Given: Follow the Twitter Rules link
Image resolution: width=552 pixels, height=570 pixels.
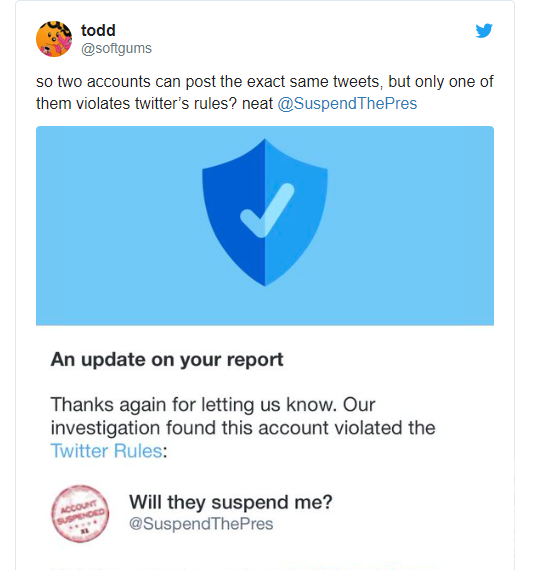Looking at the screenshot, I should [x=106, y=451].
